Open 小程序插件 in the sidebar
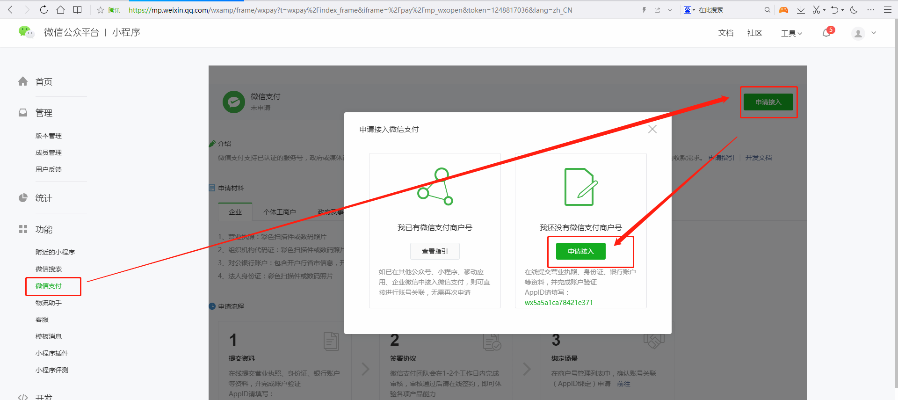 tap(52, 354)
